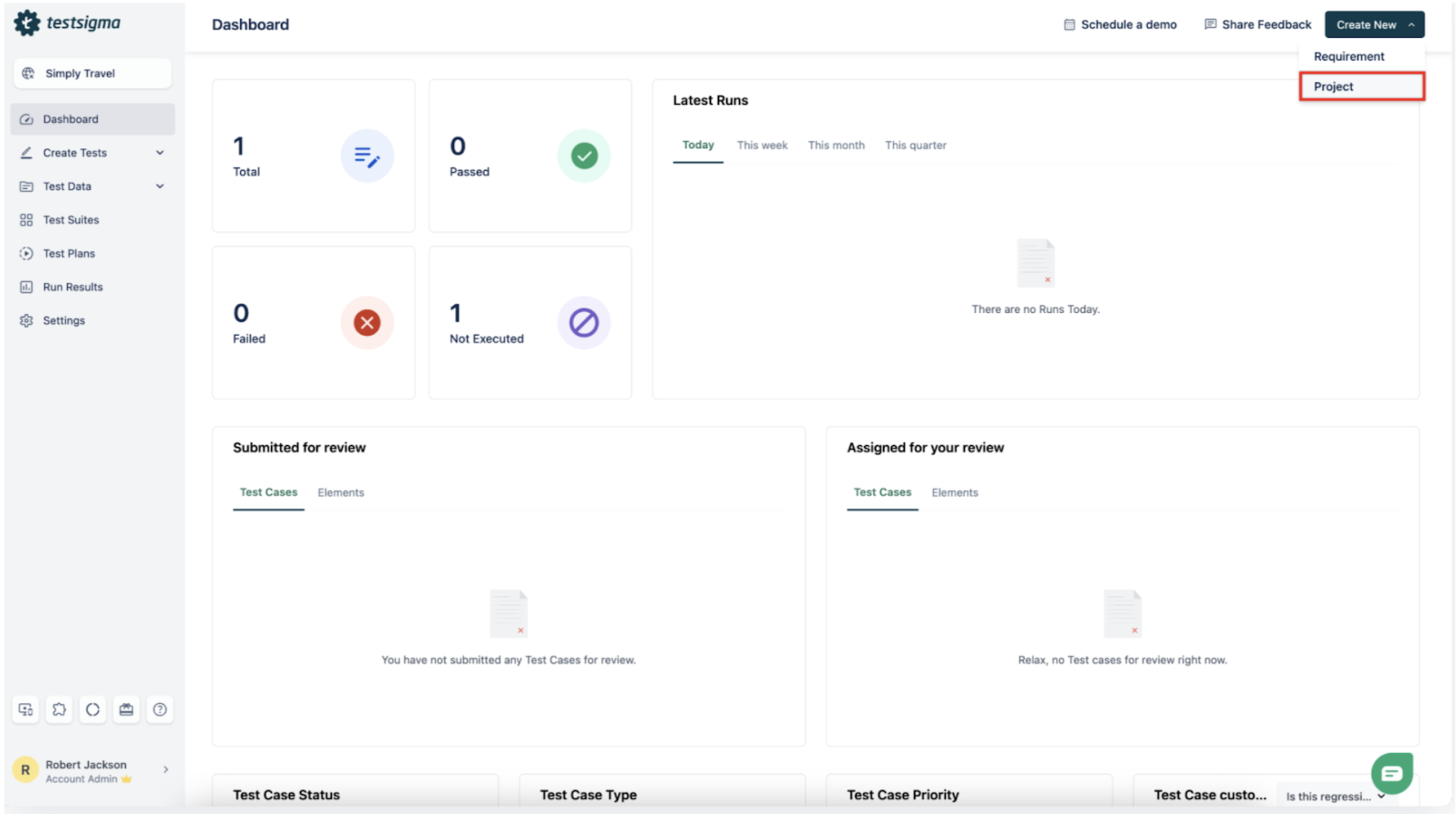Click Share Feedback button
Screen dimensions: 1456x814
tap(1258, 25)
